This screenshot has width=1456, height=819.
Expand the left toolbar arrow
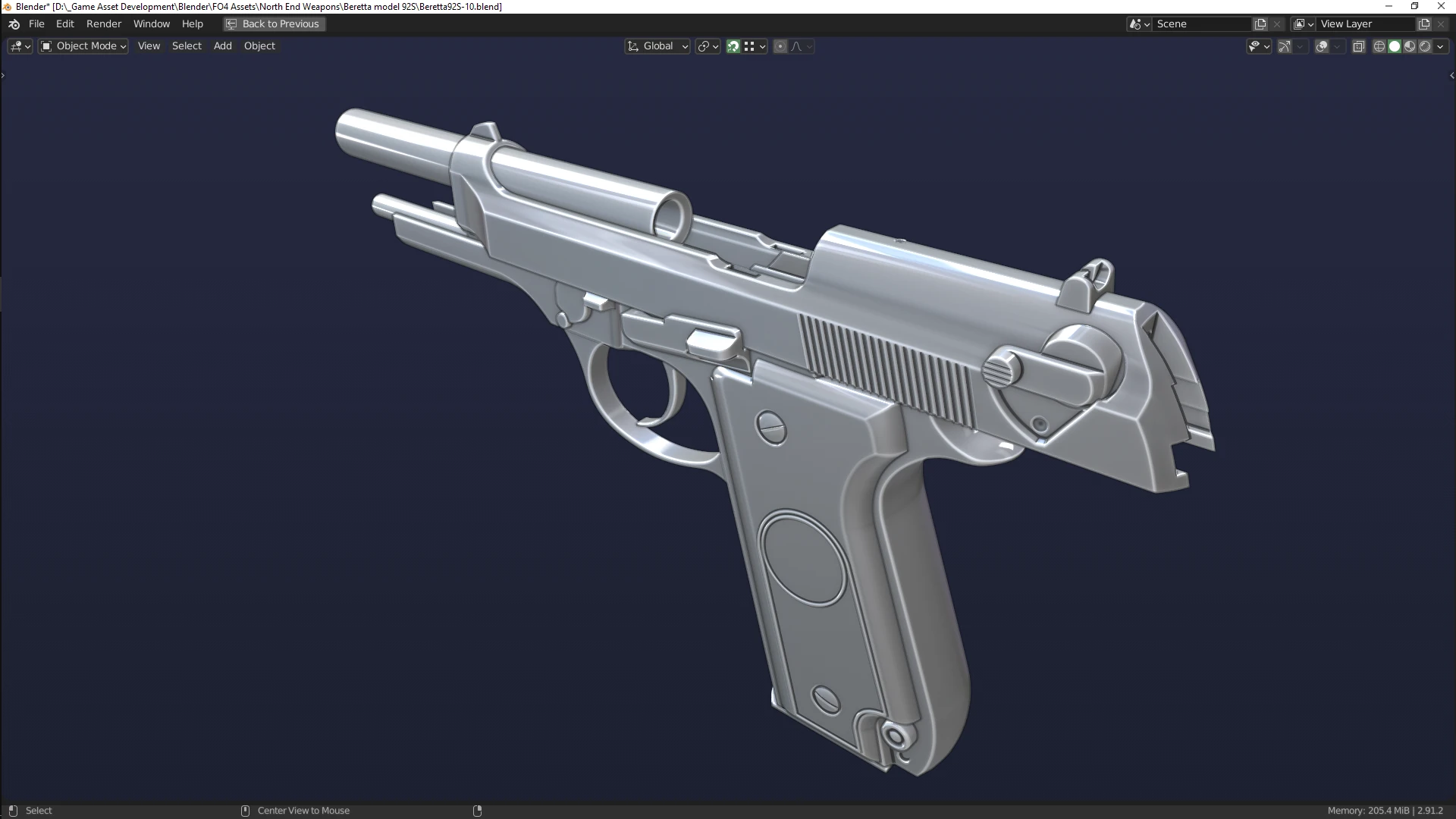(3, 75)
